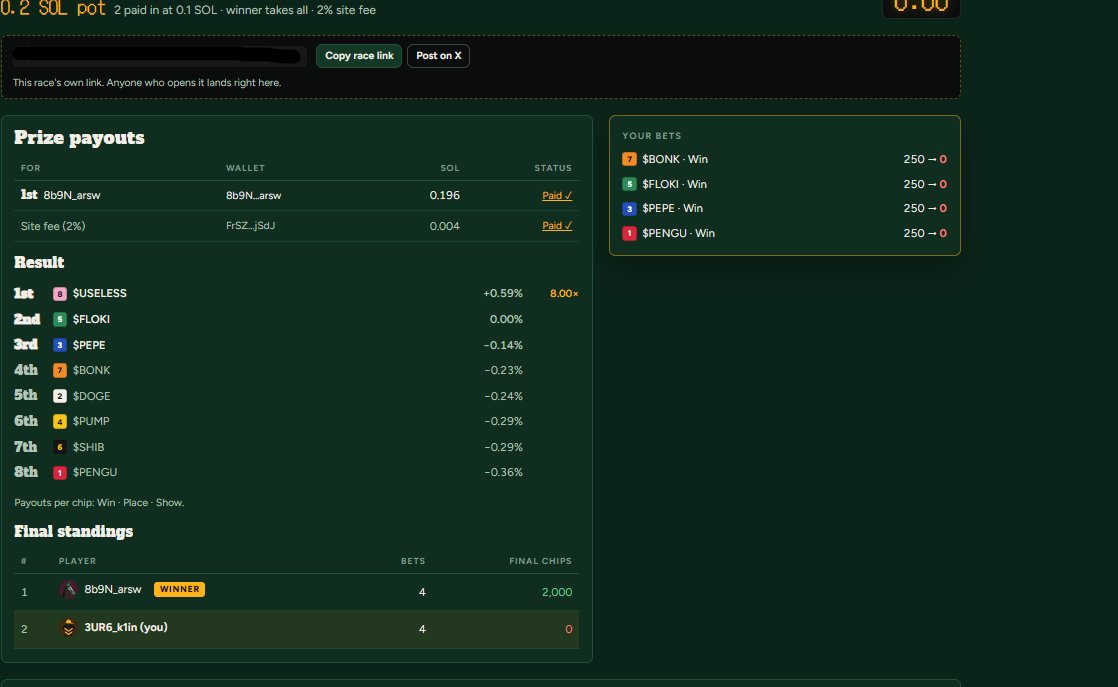Click the Copy race link button
The width and height of the screenshot is (1118, 687).
(x=359, y=56)
